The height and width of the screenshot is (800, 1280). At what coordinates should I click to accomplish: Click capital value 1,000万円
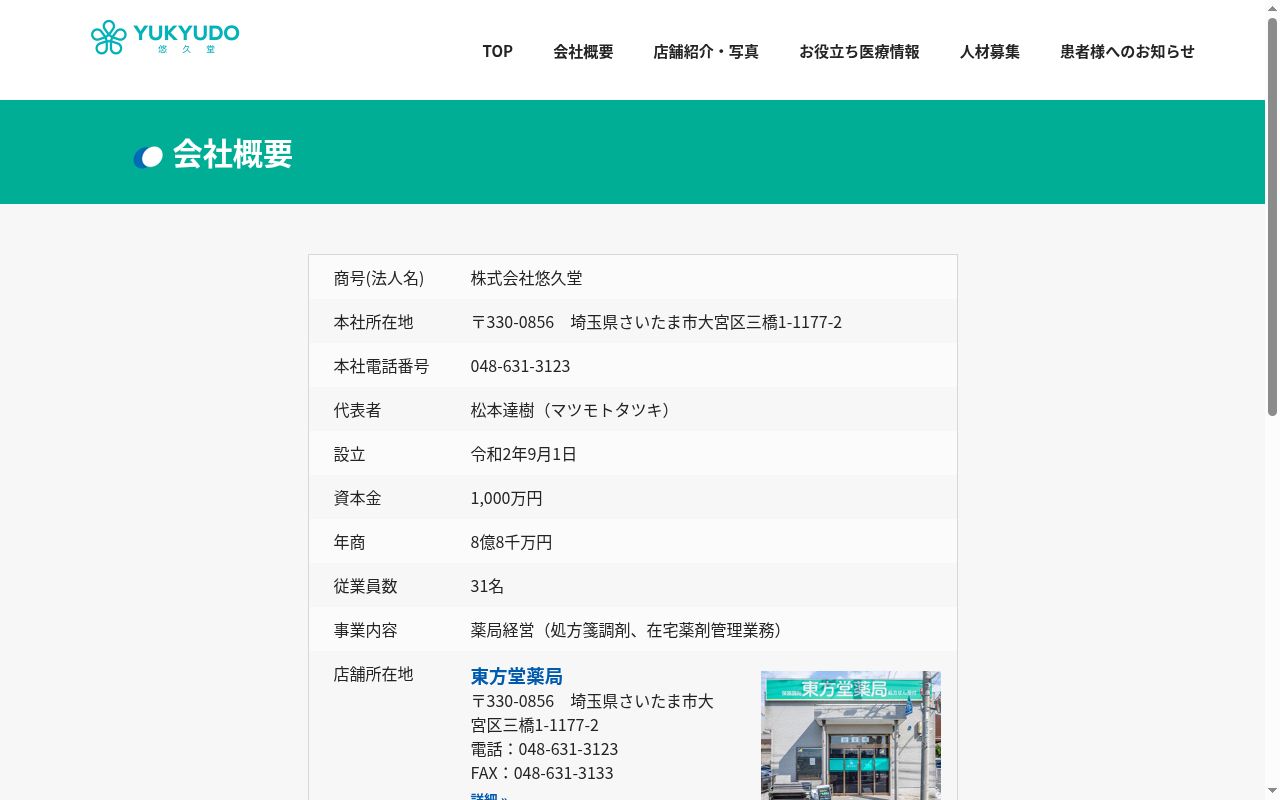507,498
